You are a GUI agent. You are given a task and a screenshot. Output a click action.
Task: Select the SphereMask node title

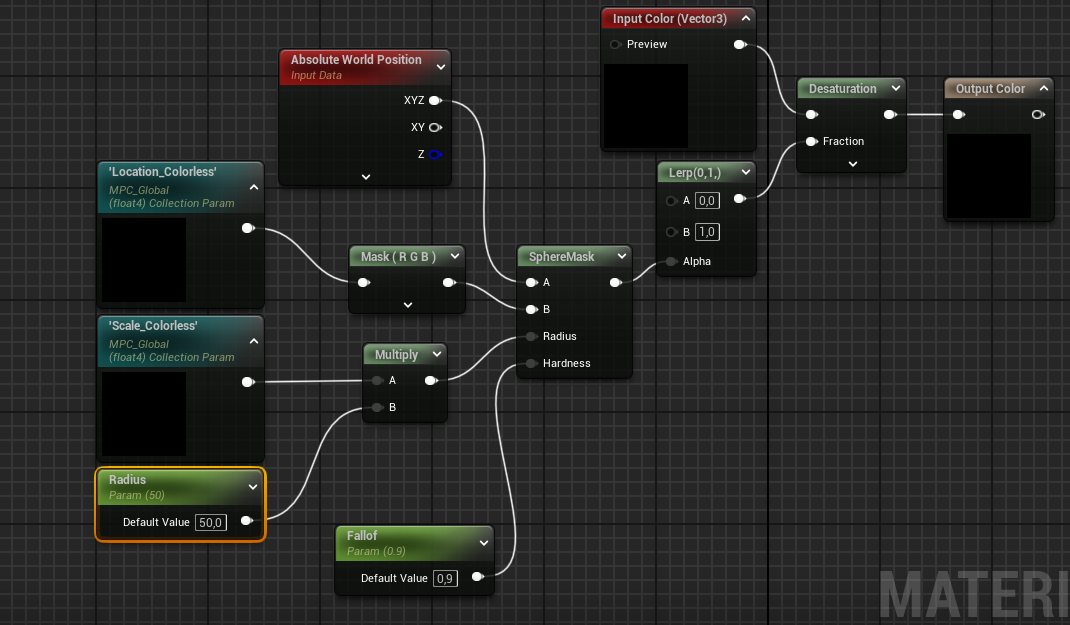(x=562, y=257)
